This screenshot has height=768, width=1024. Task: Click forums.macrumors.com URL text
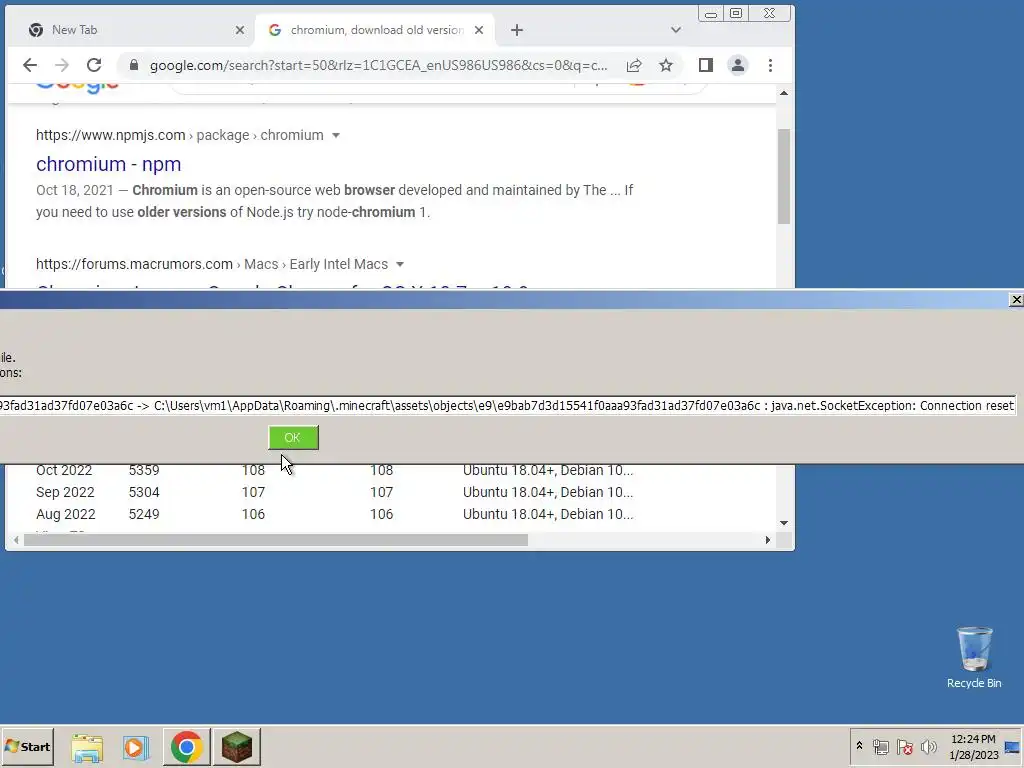pyautogui.click(x=134, y=264)
